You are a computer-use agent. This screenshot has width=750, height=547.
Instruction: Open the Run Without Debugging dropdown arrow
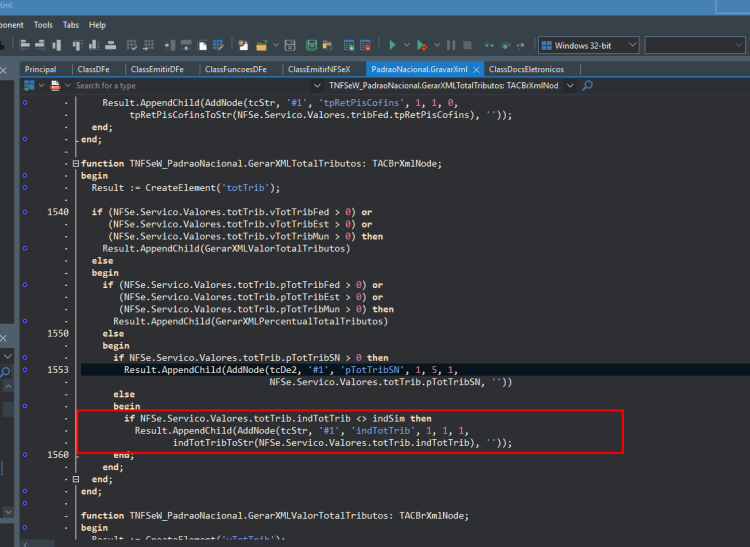437,45
